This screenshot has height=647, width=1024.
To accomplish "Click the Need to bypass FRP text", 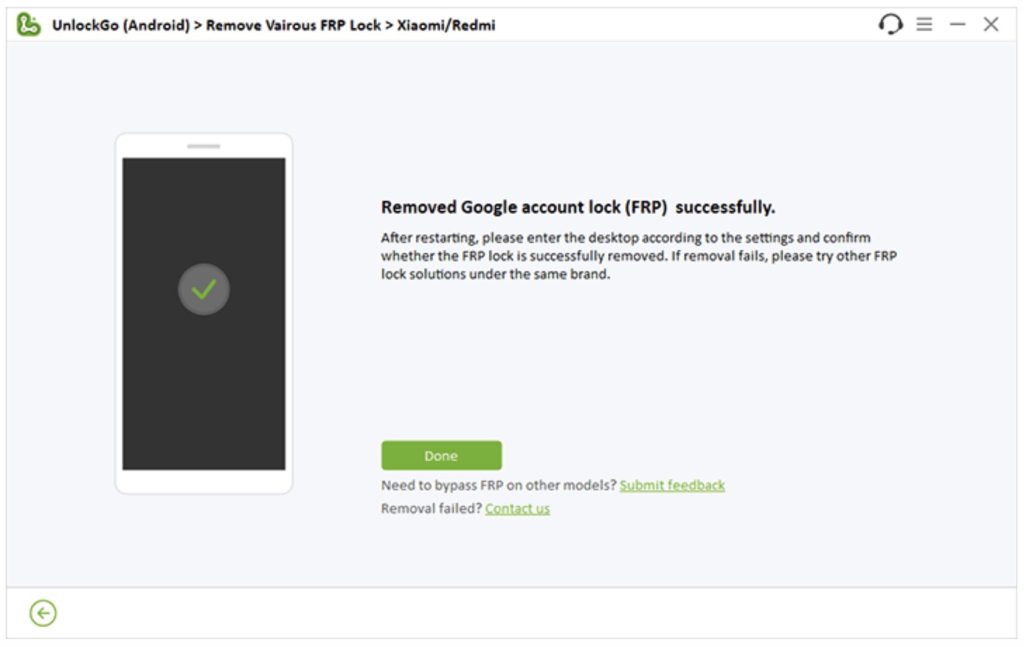I will point(498,485).
